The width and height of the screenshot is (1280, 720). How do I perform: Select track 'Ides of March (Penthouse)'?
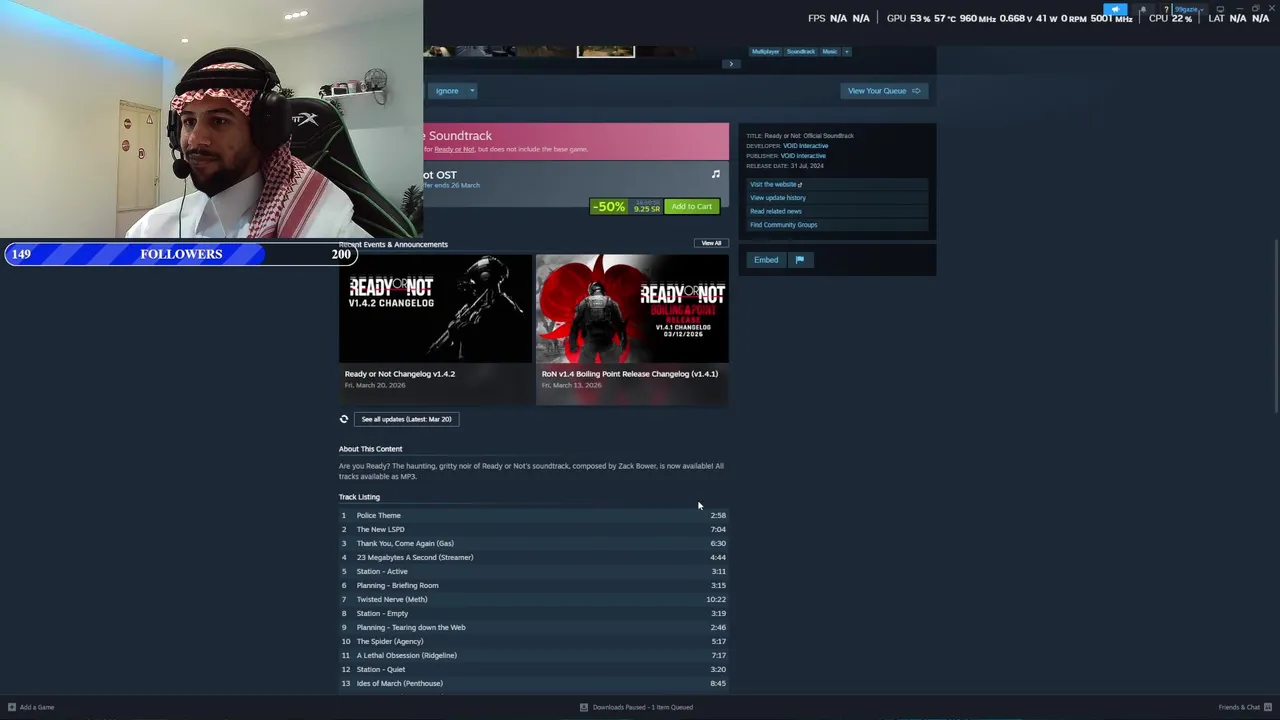(533, 684)
